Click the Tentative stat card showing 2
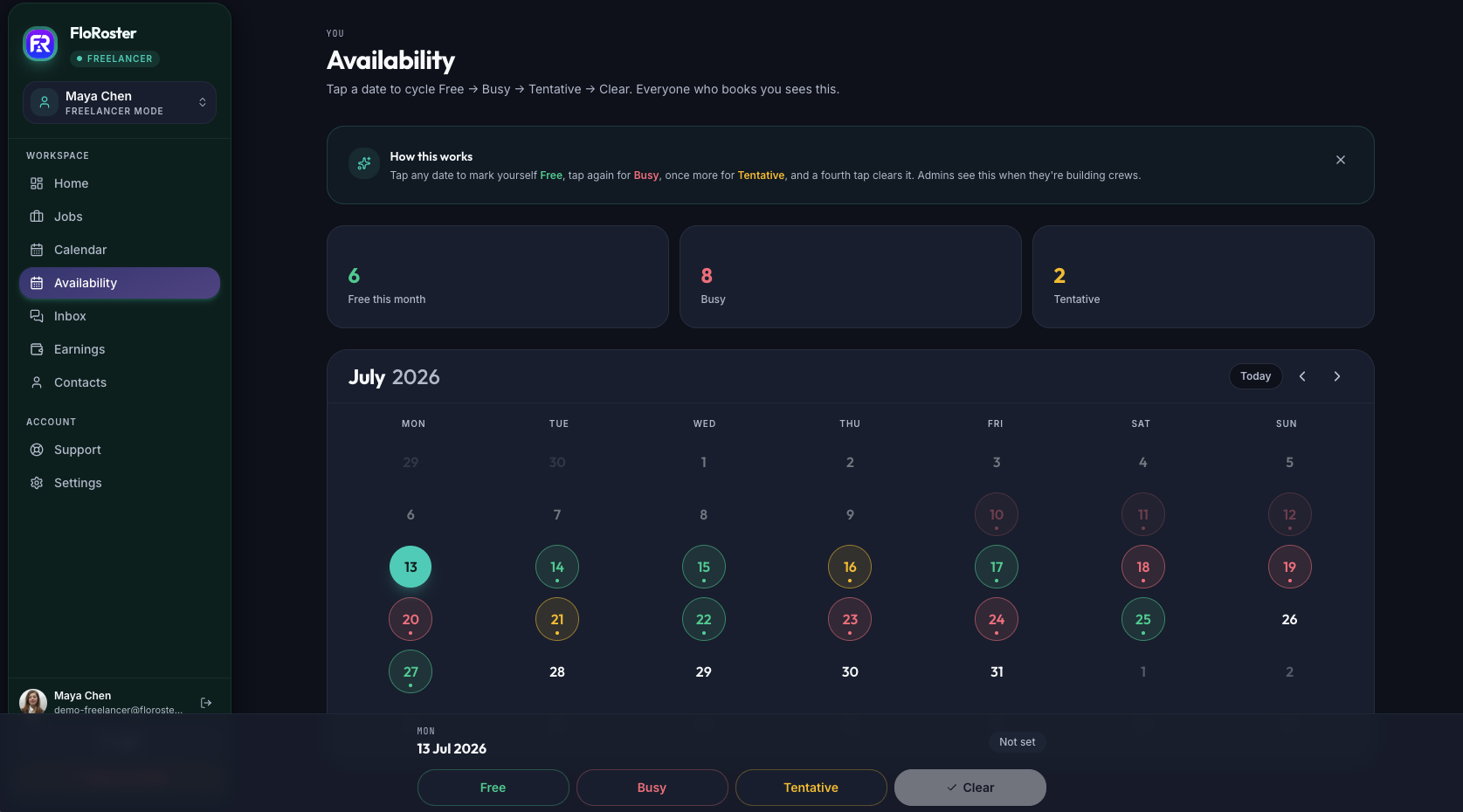 click(x=1204, y=277)
